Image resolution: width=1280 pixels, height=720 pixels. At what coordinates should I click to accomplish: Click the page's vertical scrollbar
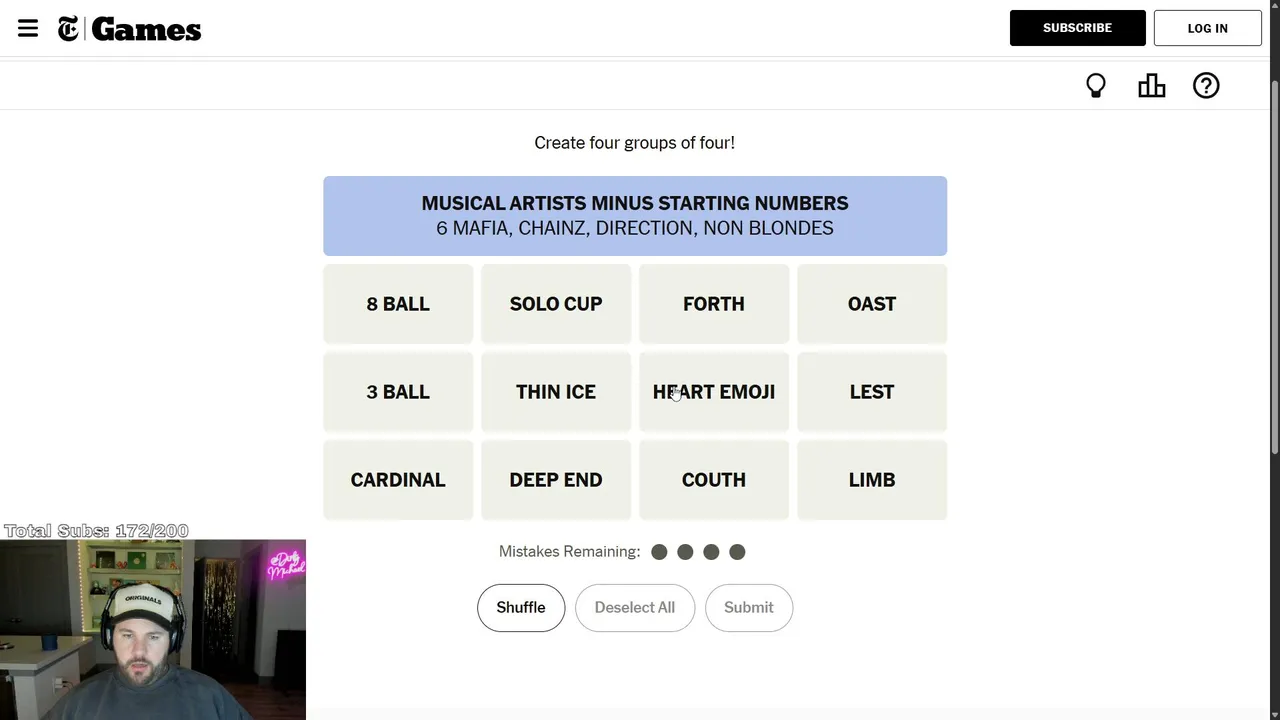coord(1274,260)
